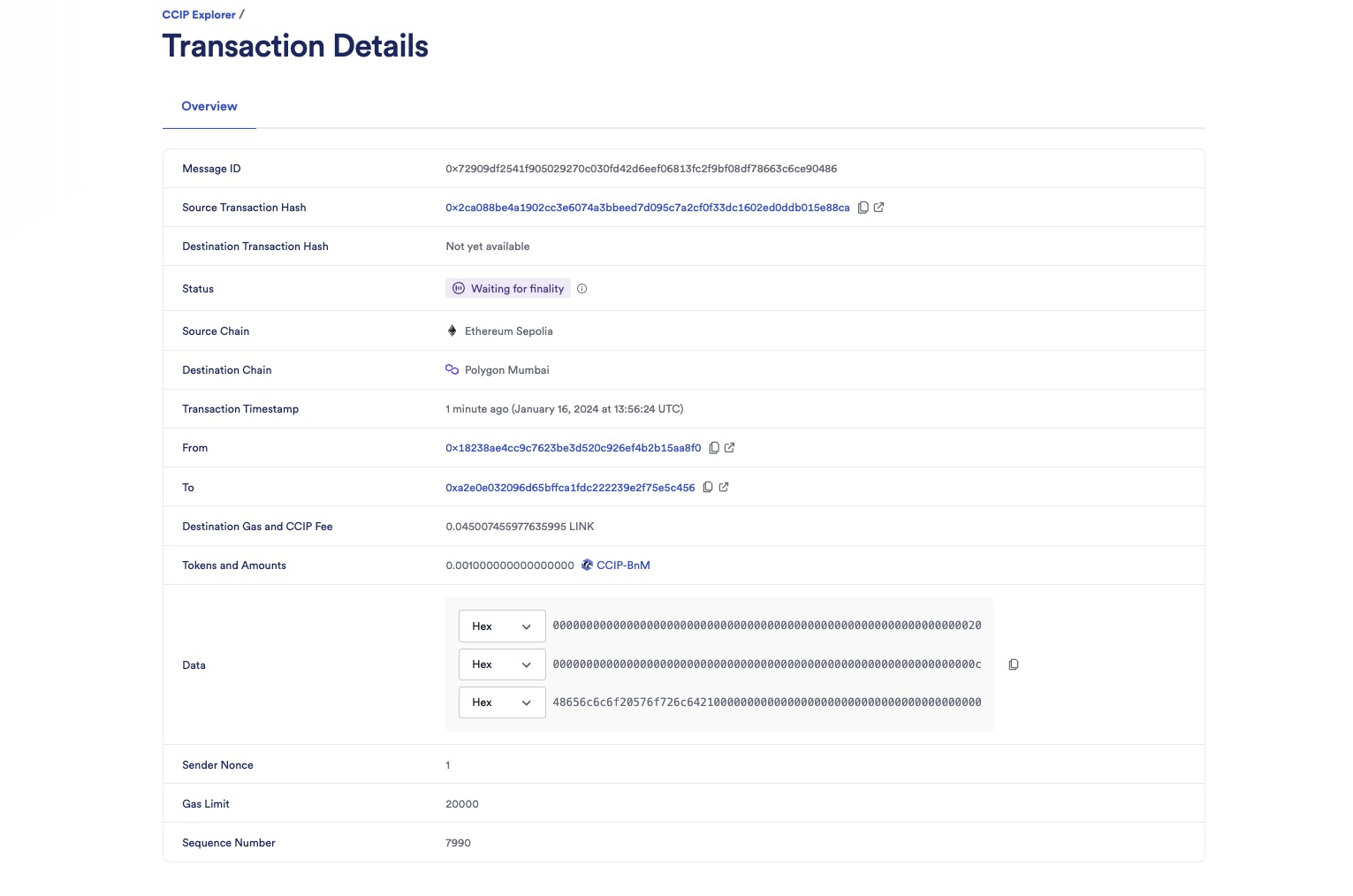Click the 'Message ID' row label

point(211,169)
